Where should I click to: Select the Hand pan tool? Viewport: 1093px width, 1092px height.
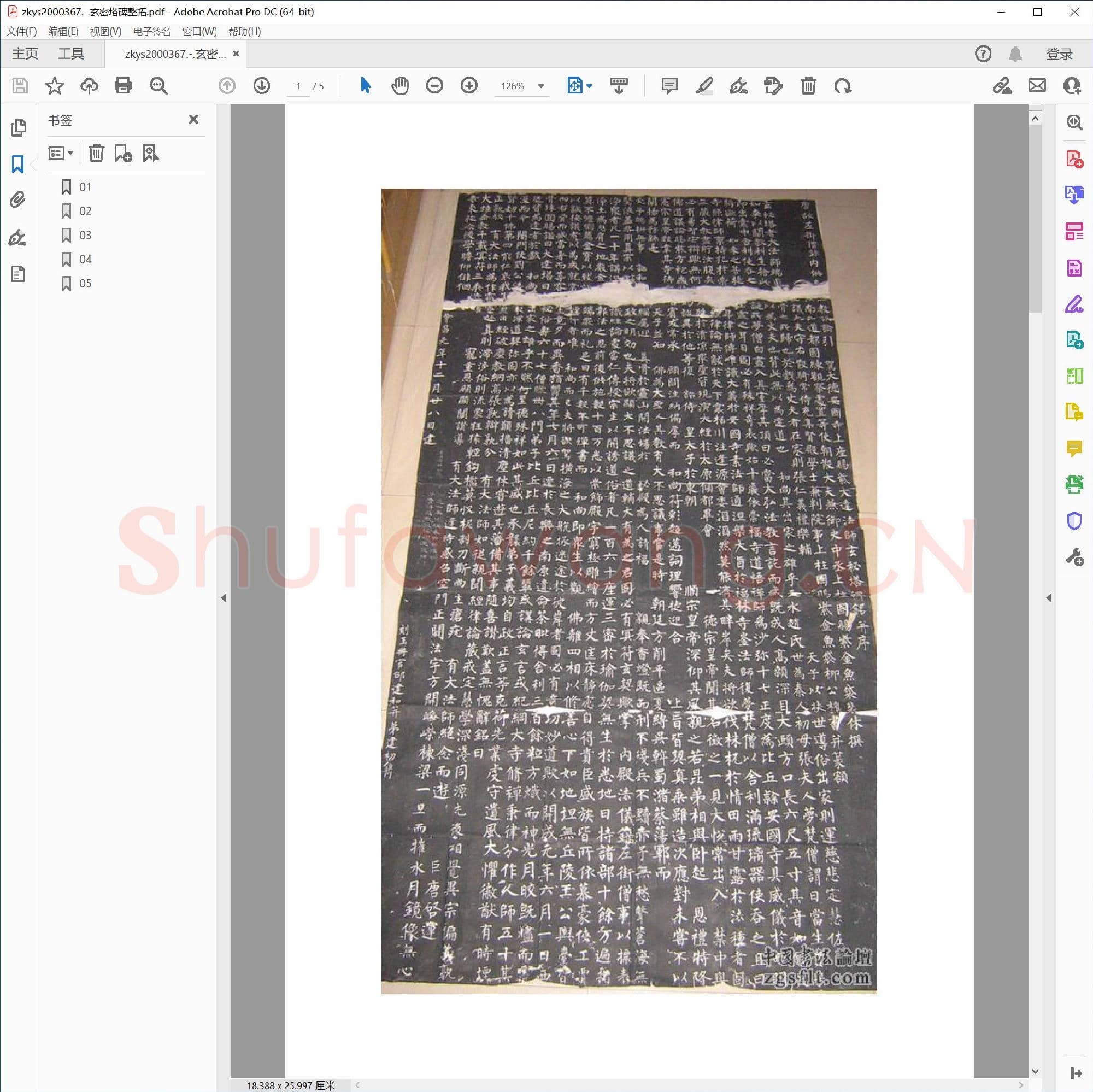tap(399, 86)
